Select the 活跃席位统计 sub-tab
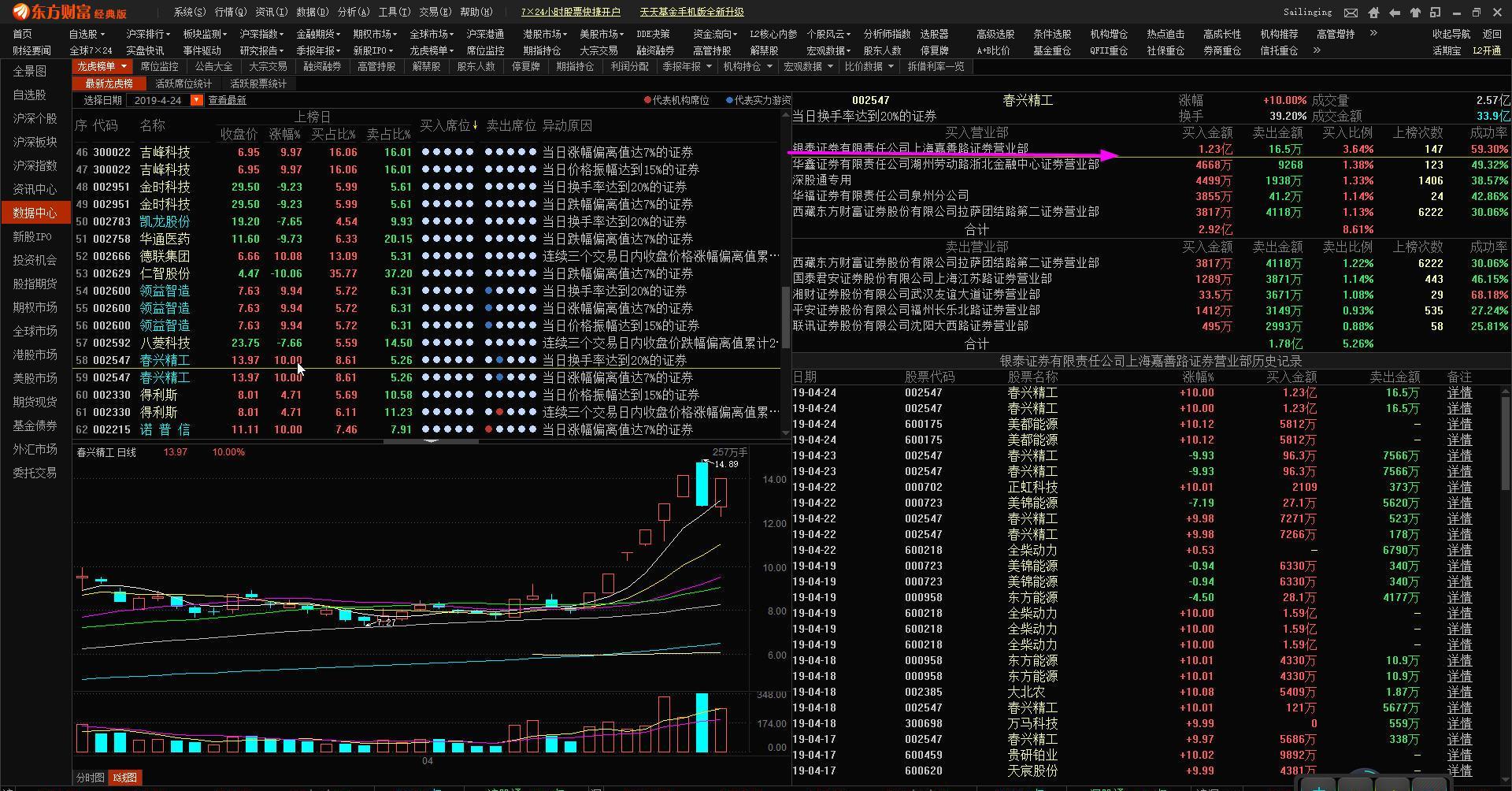 [183, 84]
